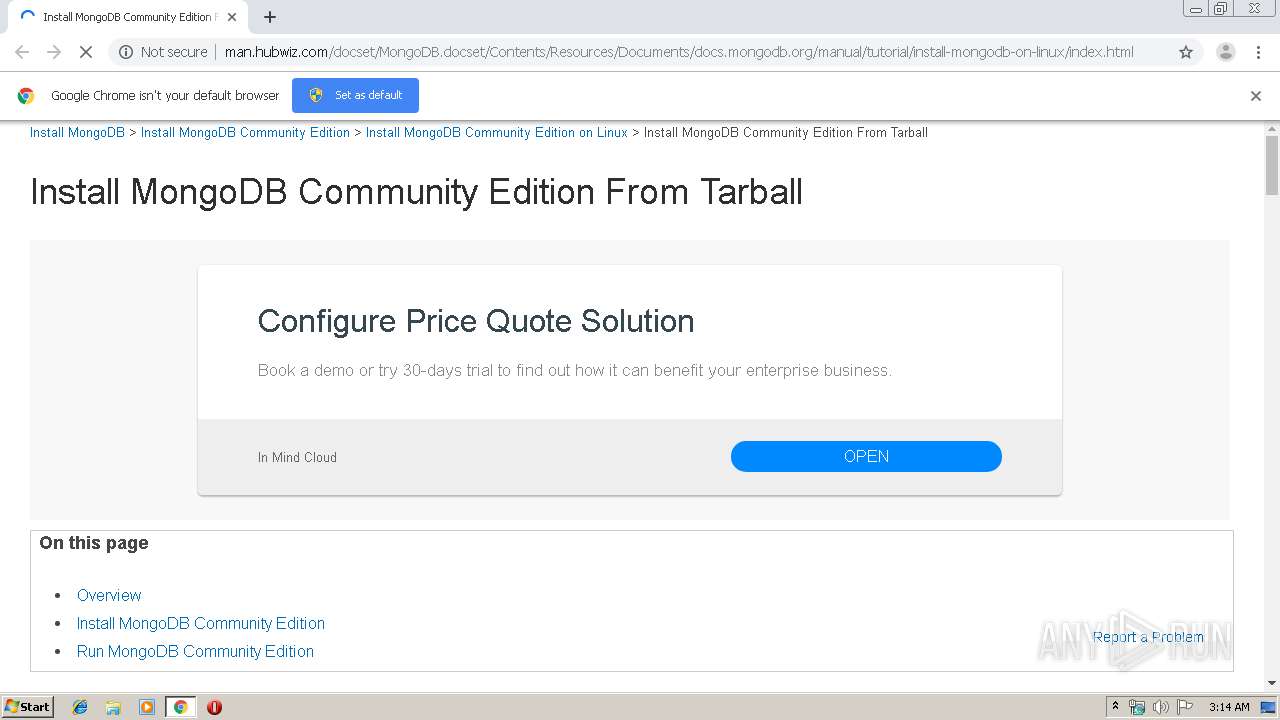Click the volume speaker tray icon
This screenshot has width=1280, height=720.
click(1160, 707)
